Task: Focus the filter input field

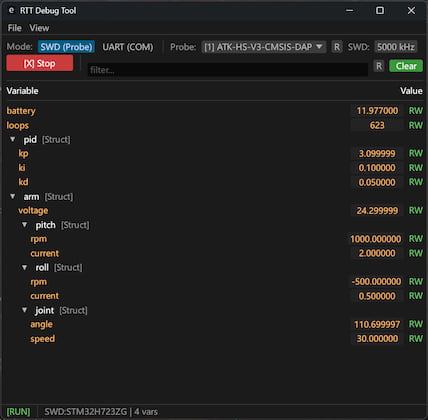Action: (227, 70)
